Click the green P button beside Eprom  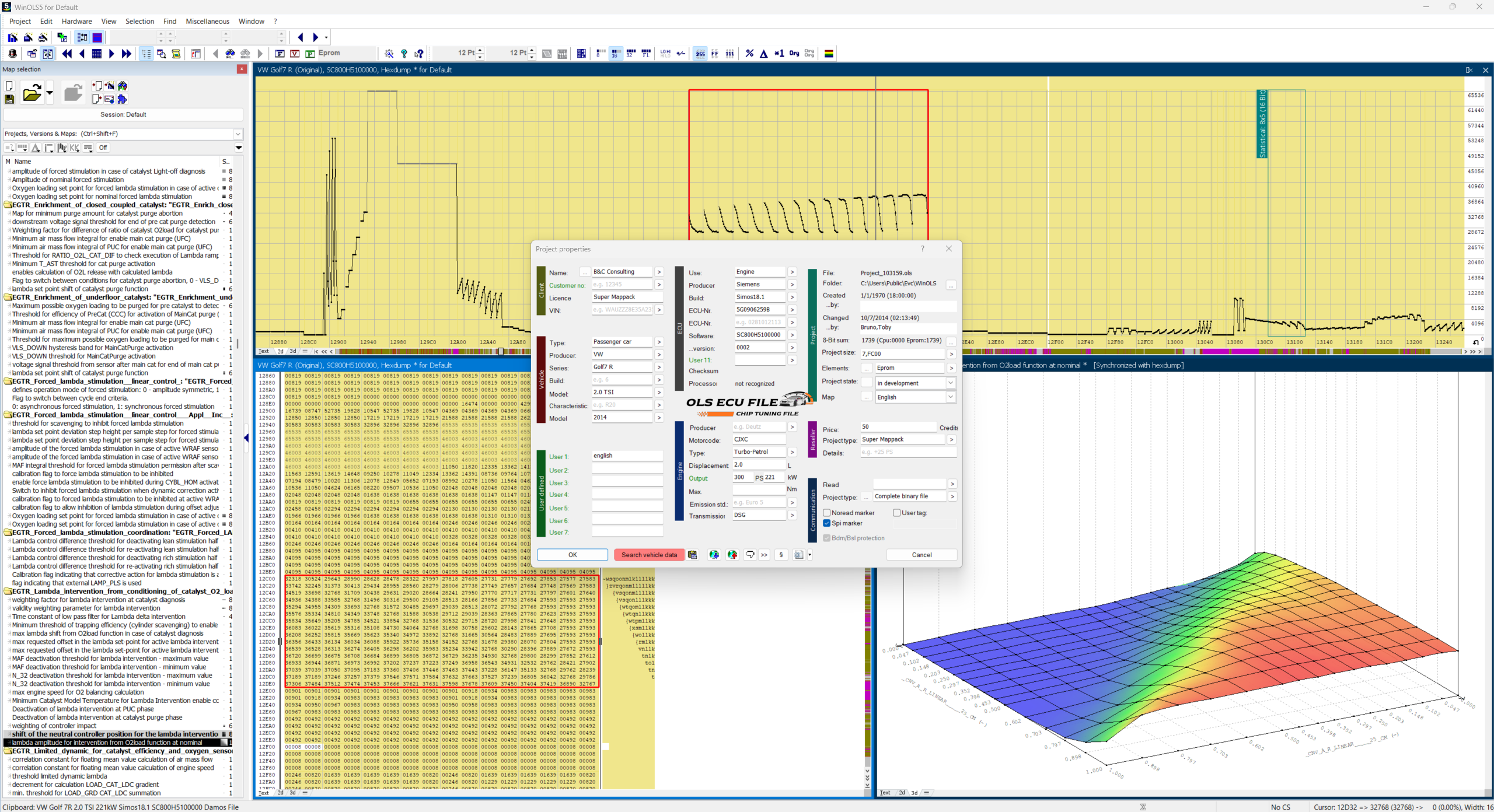pyautogui.click(x=310, y=54)
